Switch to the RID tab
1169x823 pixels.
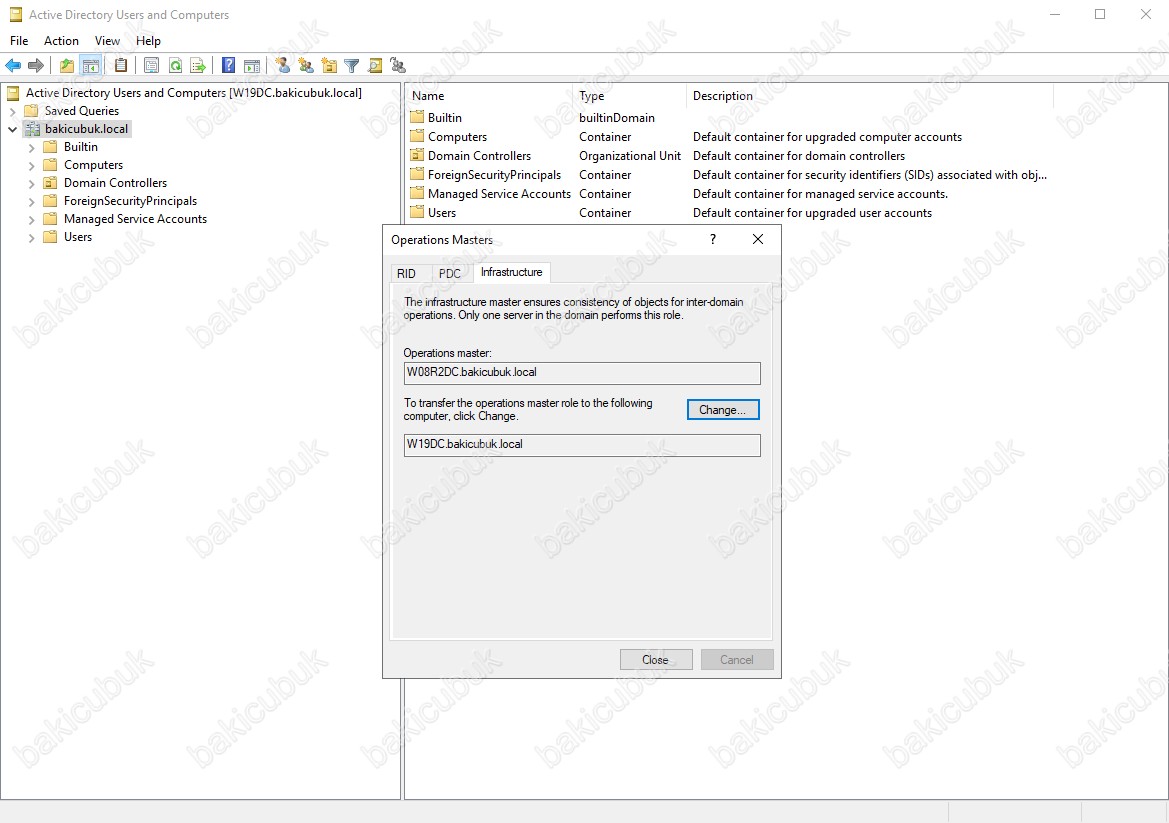pos(406,274)
